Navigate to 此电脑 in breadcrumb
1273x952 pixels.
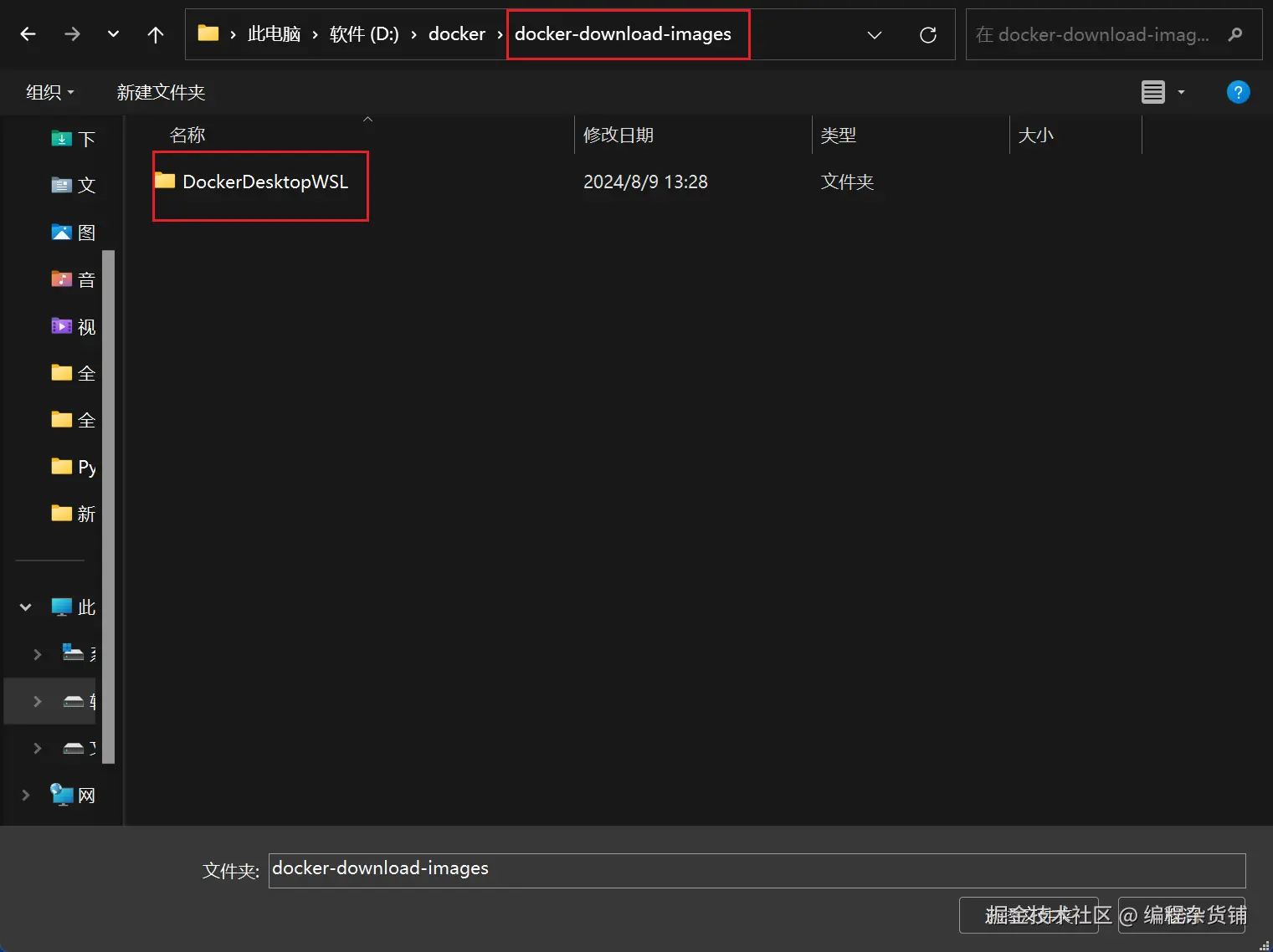click(x=274, y=34)
